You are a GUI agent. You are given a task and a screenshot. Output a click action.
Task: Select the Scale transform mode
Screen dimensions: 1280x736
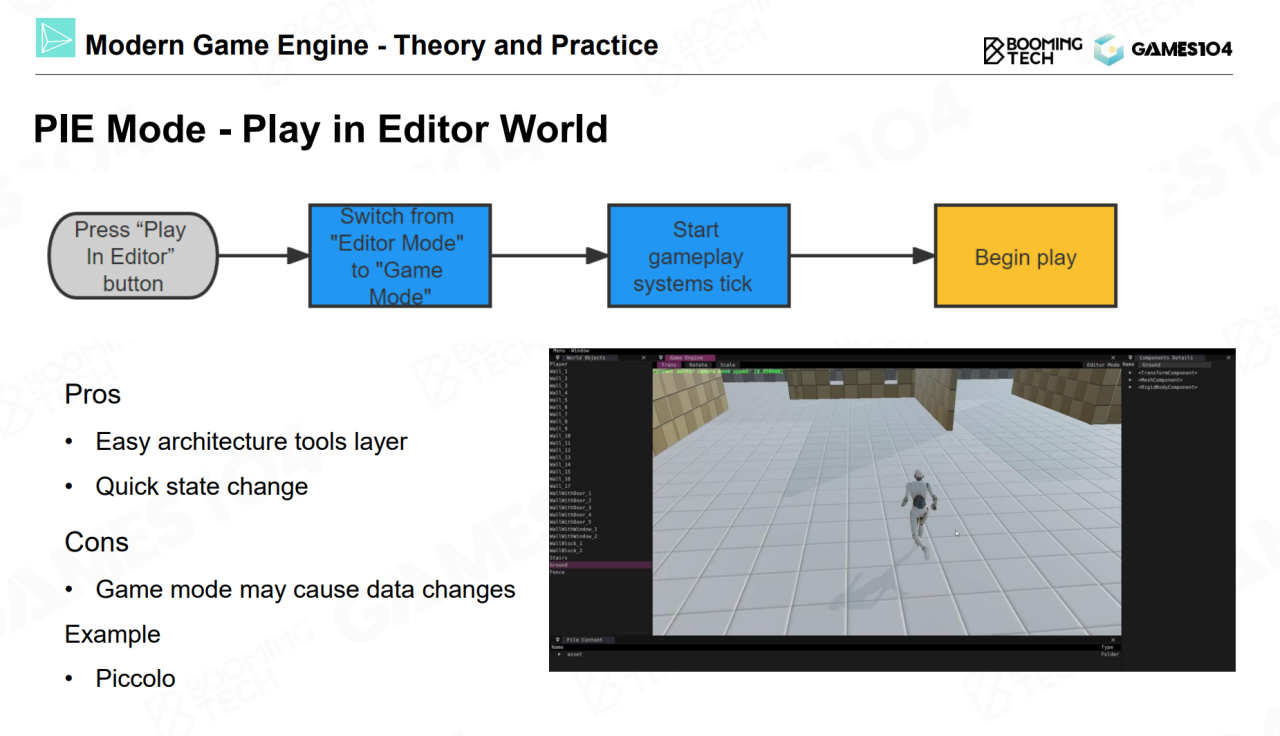click(727, 365)
